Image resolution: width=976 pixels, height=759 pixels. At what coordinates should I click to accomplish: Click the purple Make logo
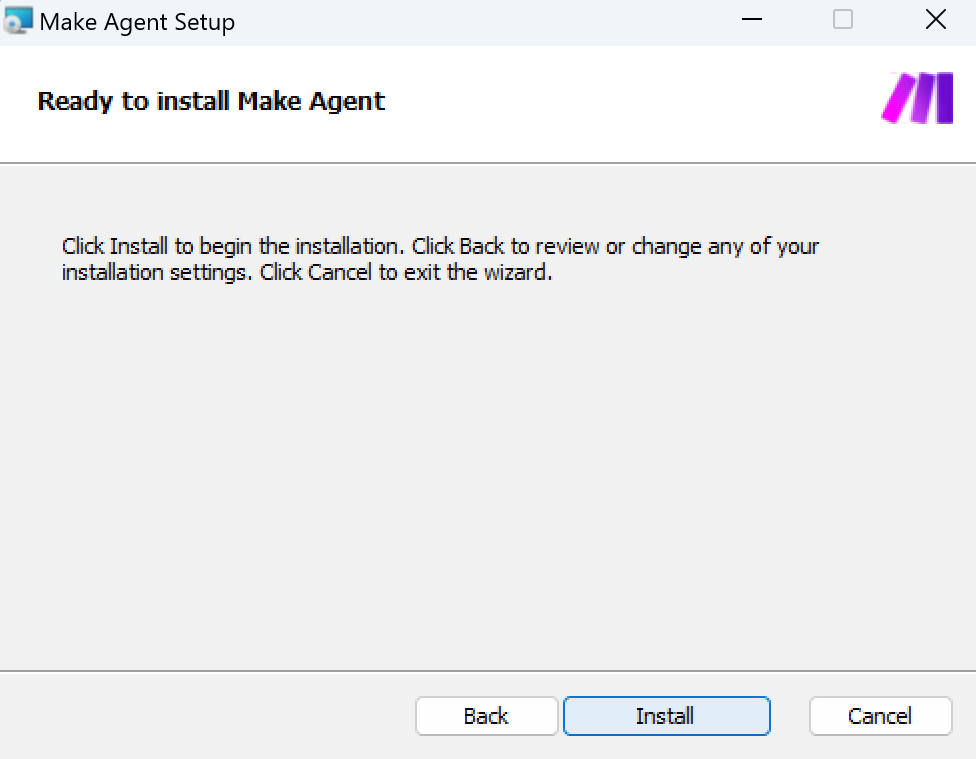coord(917,98)
